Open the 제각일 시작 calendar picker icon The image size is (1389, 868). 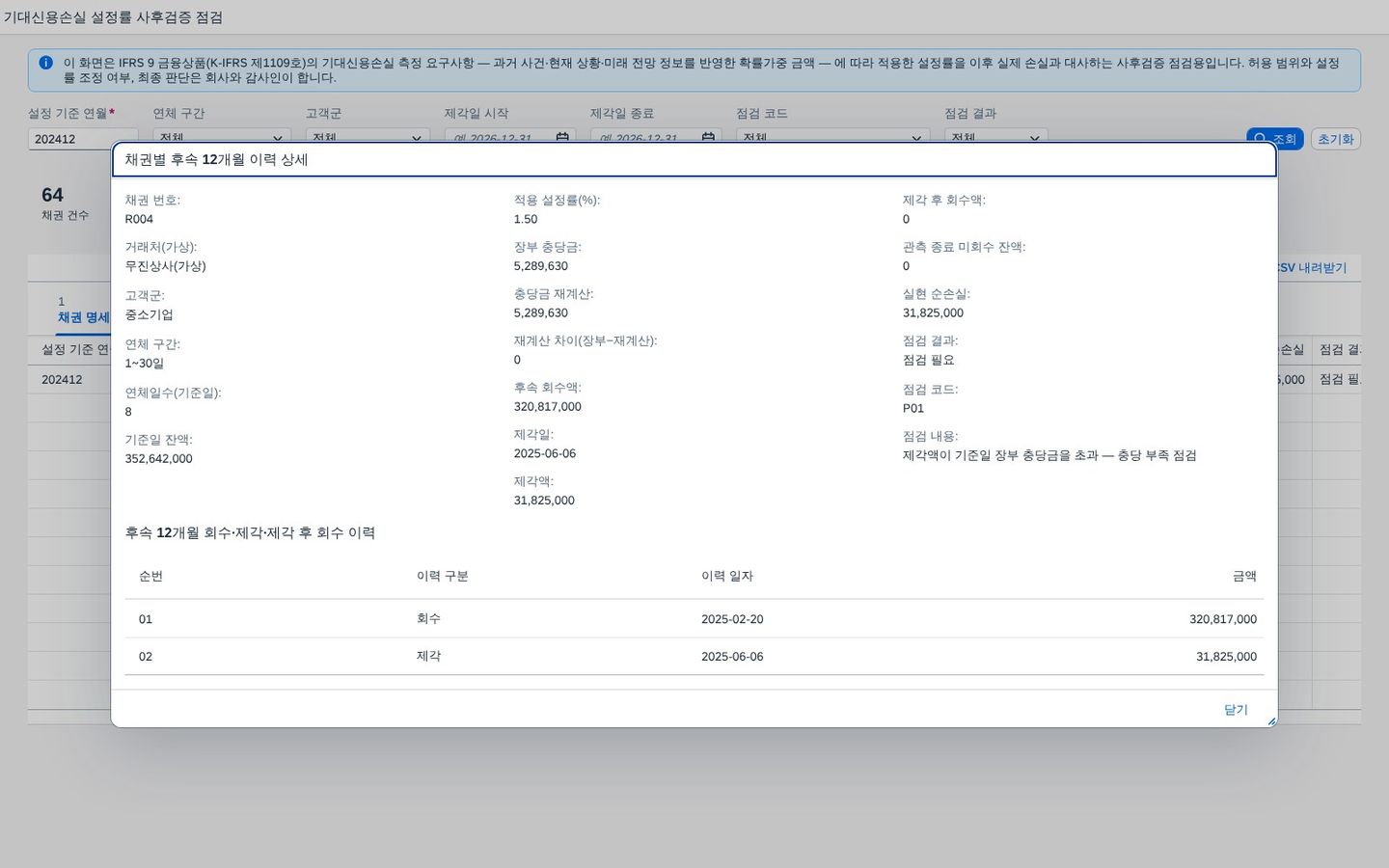[562, 138]
